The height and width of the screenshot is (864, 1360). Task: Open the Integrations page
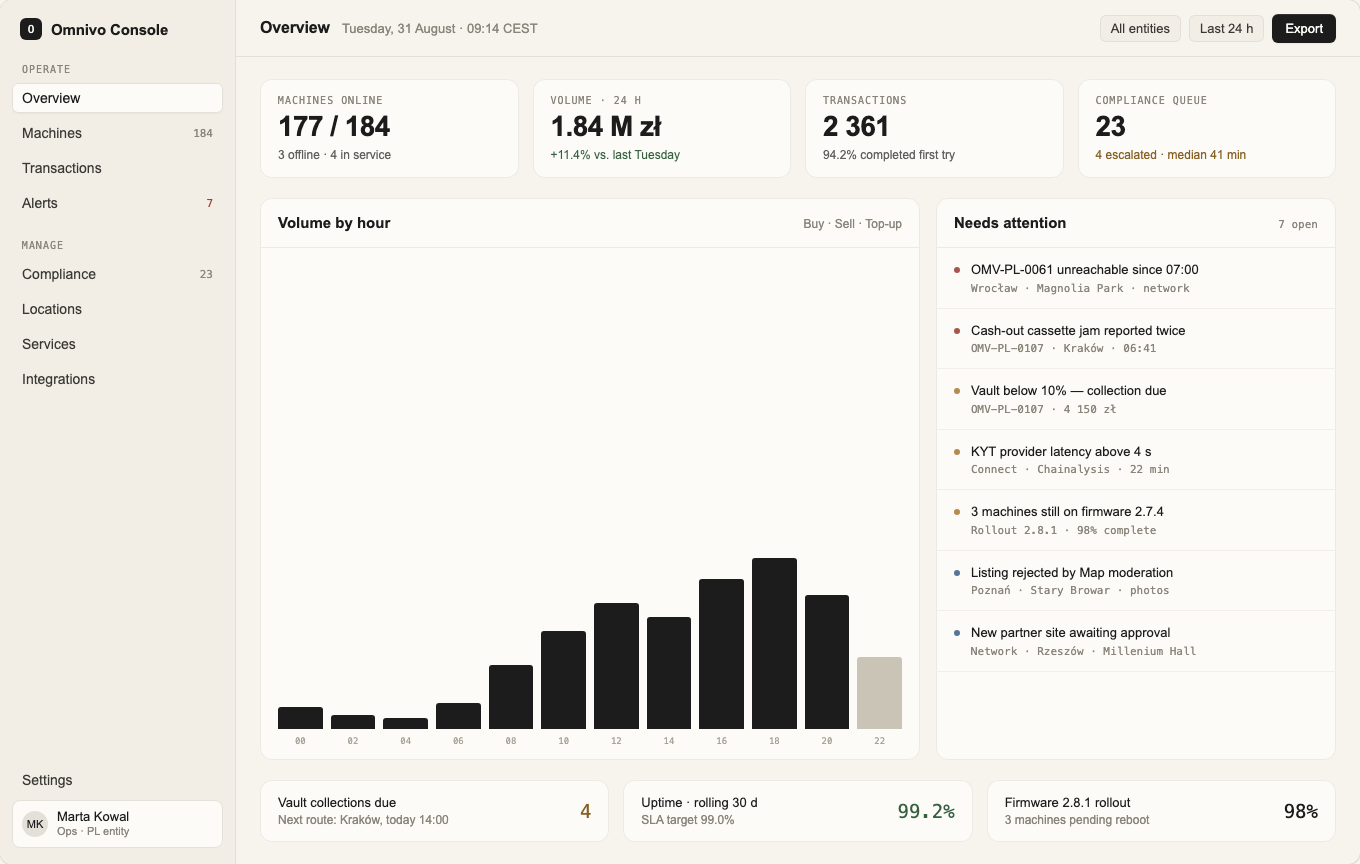point(117,379)
